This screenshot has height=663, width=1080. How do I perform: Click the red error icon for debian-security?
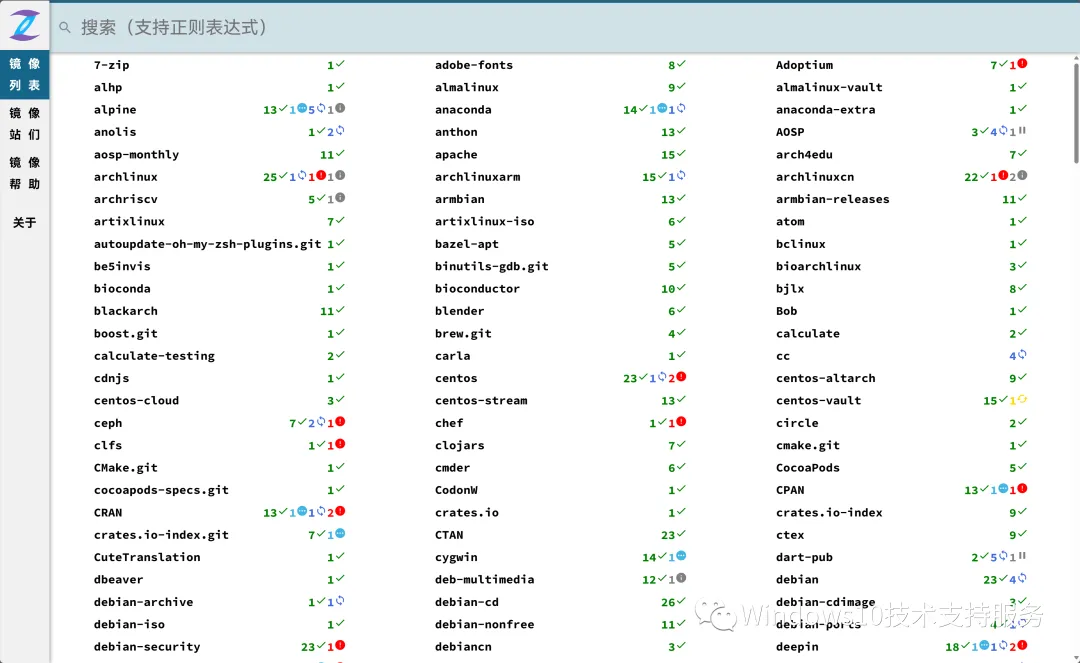pos(340,645)
